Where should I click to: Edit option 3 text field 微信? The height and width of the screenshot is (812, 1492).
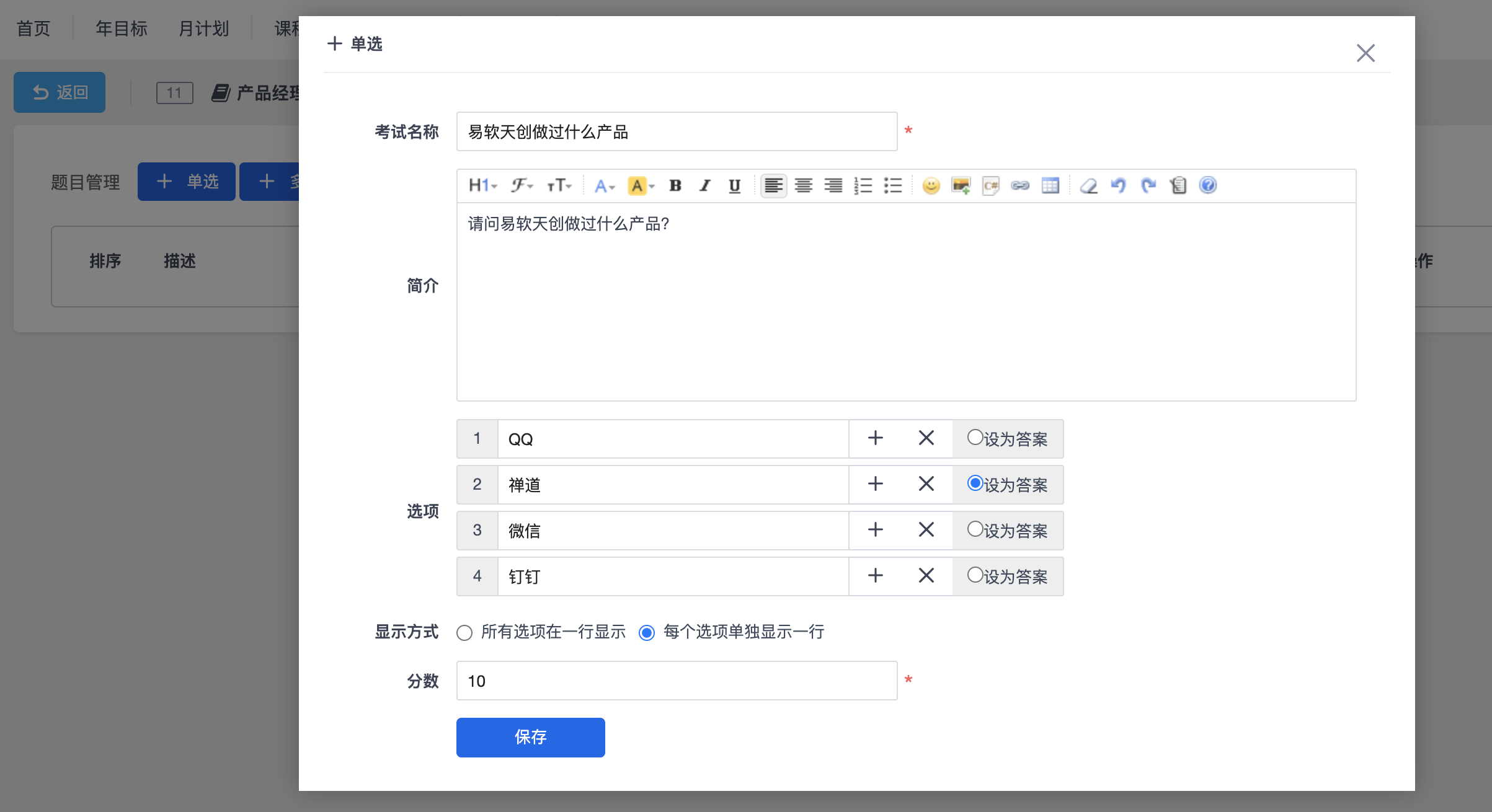[673, 531]
